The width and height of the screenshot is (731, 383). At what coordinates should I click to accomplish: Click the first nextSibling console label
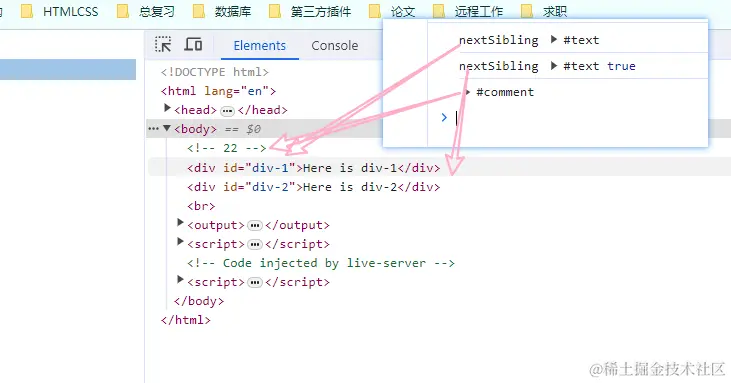tap(499, 40)
